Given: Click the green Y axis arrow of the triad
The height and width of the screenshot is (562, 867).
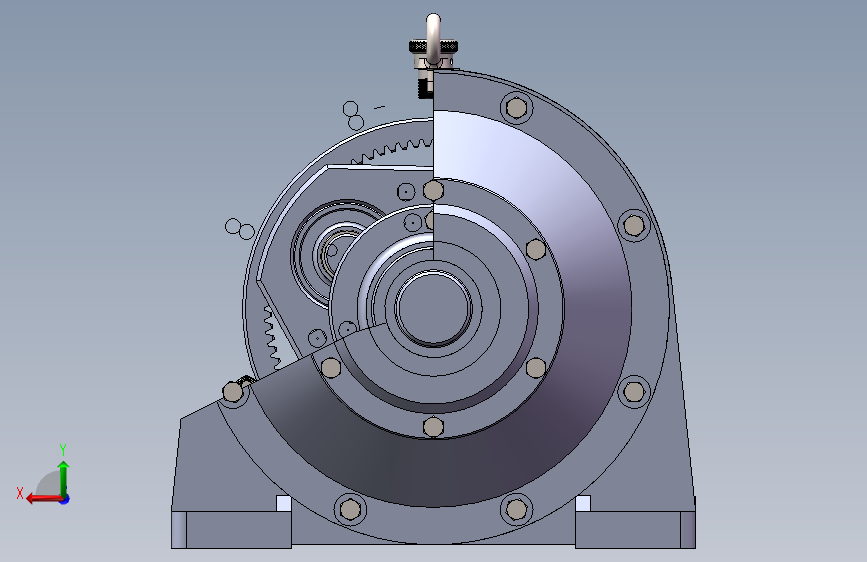Looking at the screenshot, I should point(64,479).
